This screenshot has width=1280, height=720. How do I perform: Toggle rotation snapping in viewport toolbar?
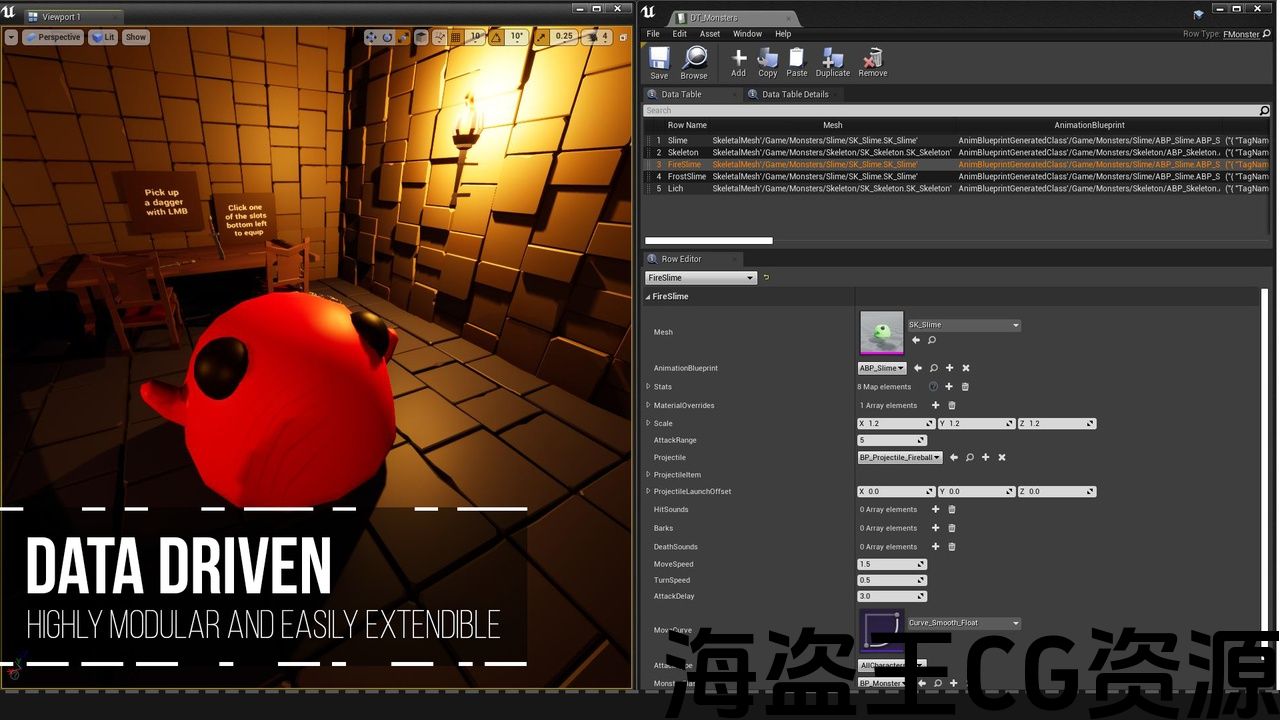click(497, 37)
